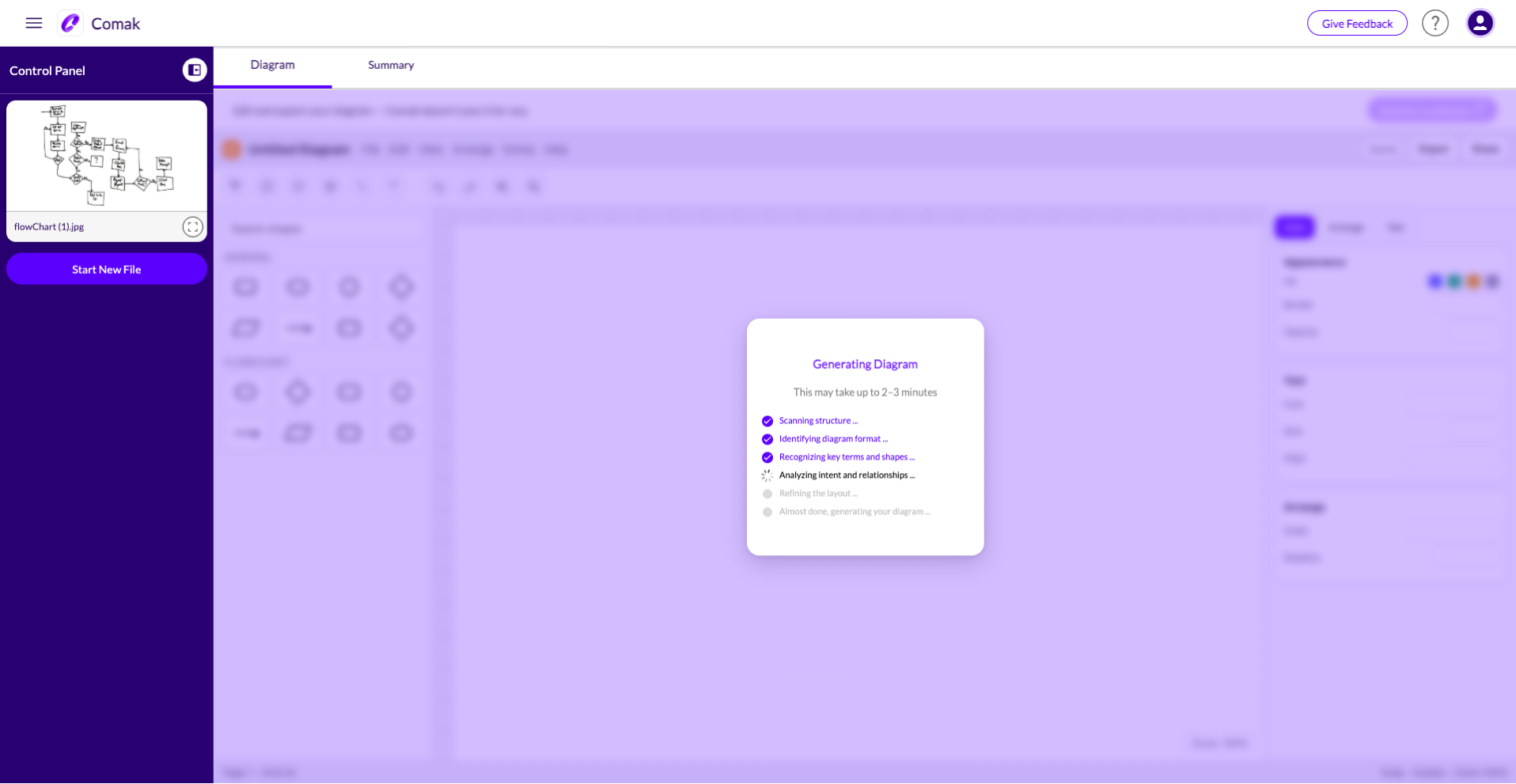Select the arrow connector shape
The image size is (1516, 784).
[298, 328]
